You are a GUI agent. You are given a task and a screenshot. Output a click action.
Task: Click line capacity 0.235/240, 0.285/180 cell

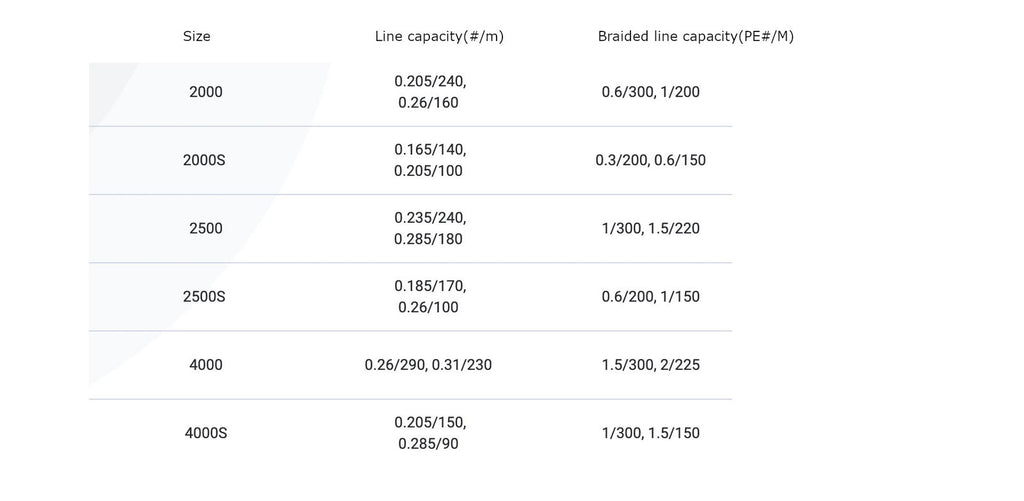point(430,228)
